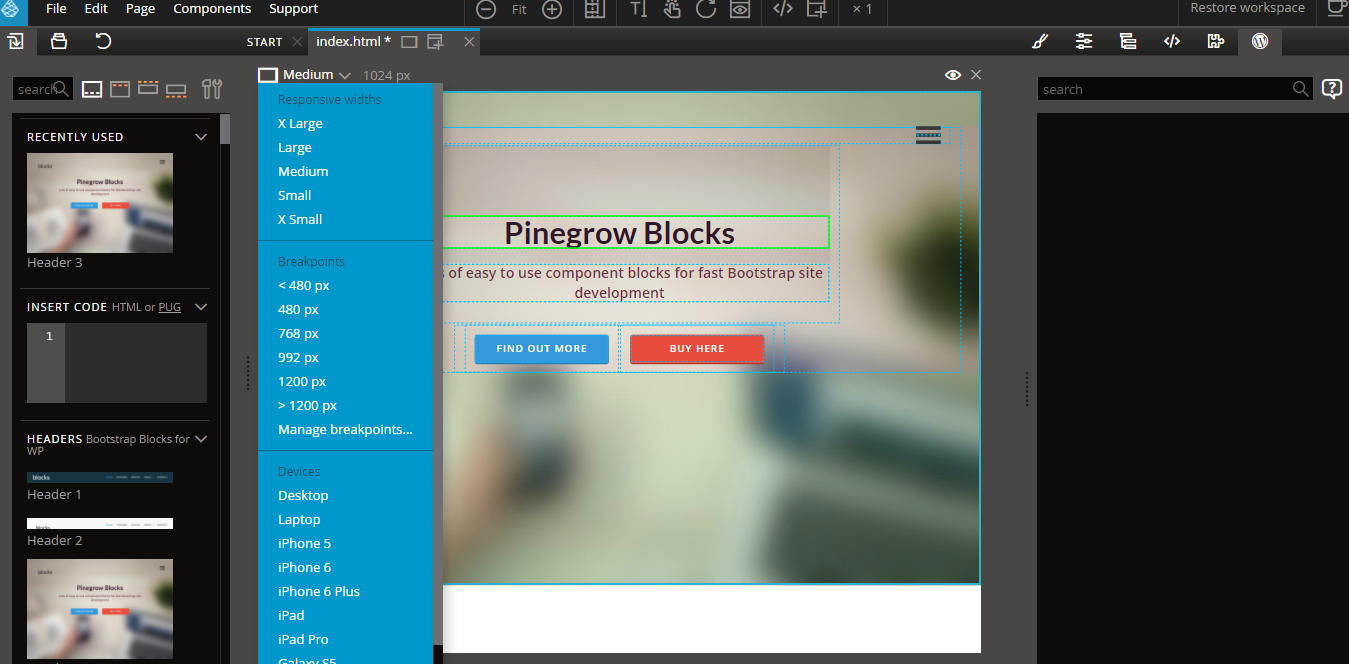The width and height of the screenshot is (1349, 664).
Task: Click the hamburger menu in page preview
Action: point(928,135)
